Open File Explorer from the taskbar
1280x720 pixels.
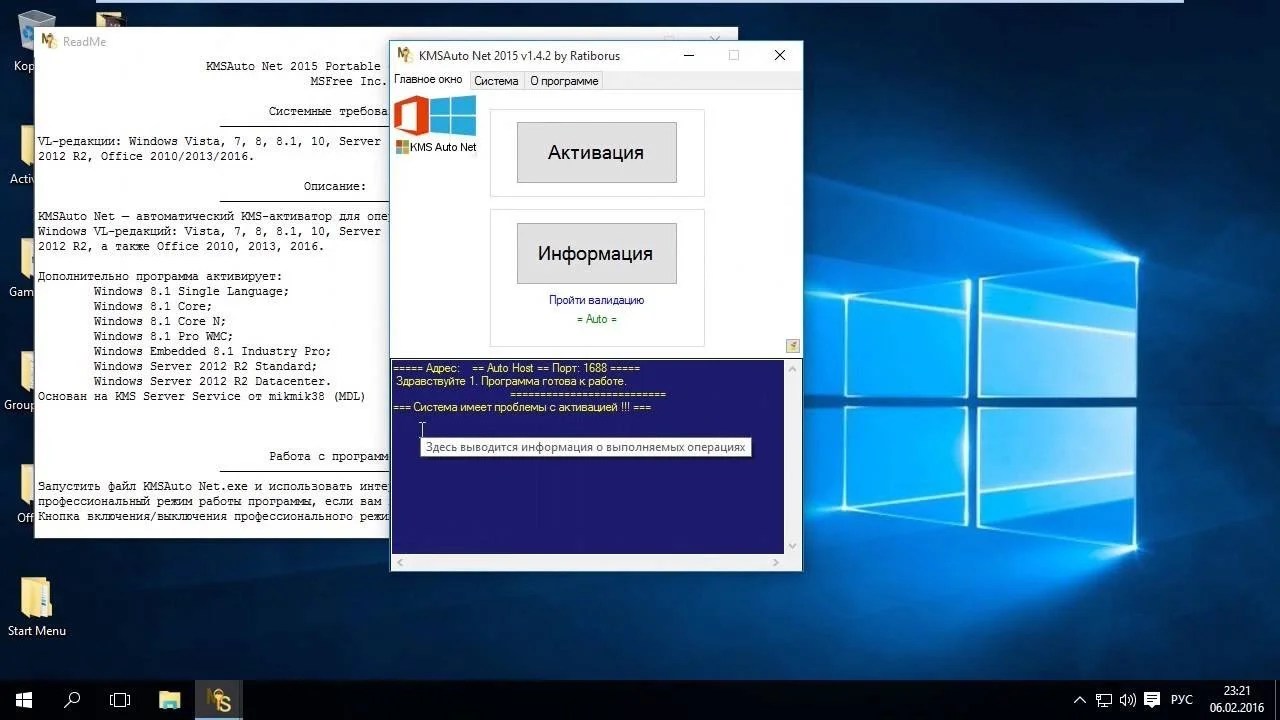pos(168,699)
